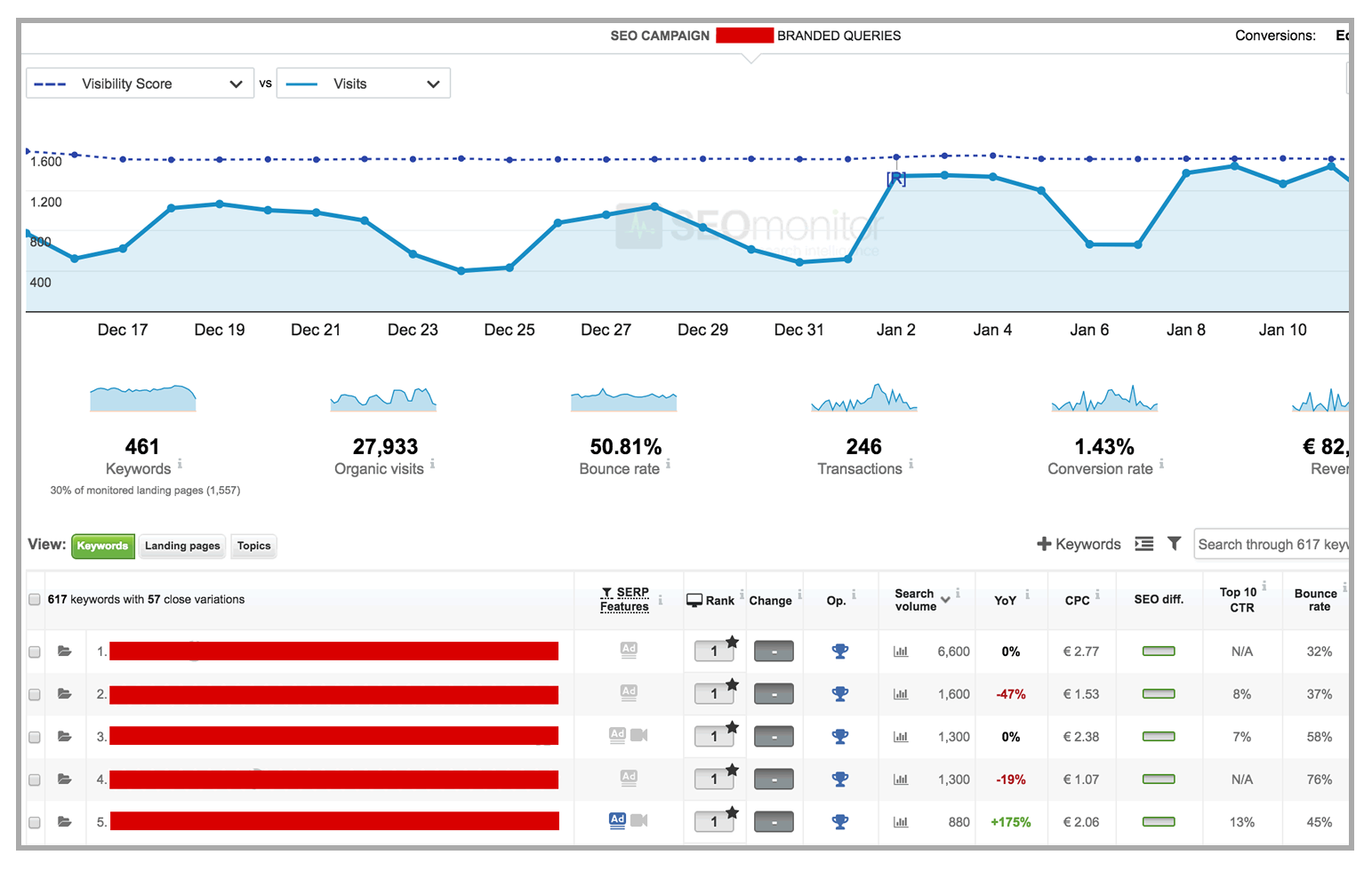Click the green SEO difficulty bar on row 1
This screenshot has width=1372, height=871.
point(1159,651)
